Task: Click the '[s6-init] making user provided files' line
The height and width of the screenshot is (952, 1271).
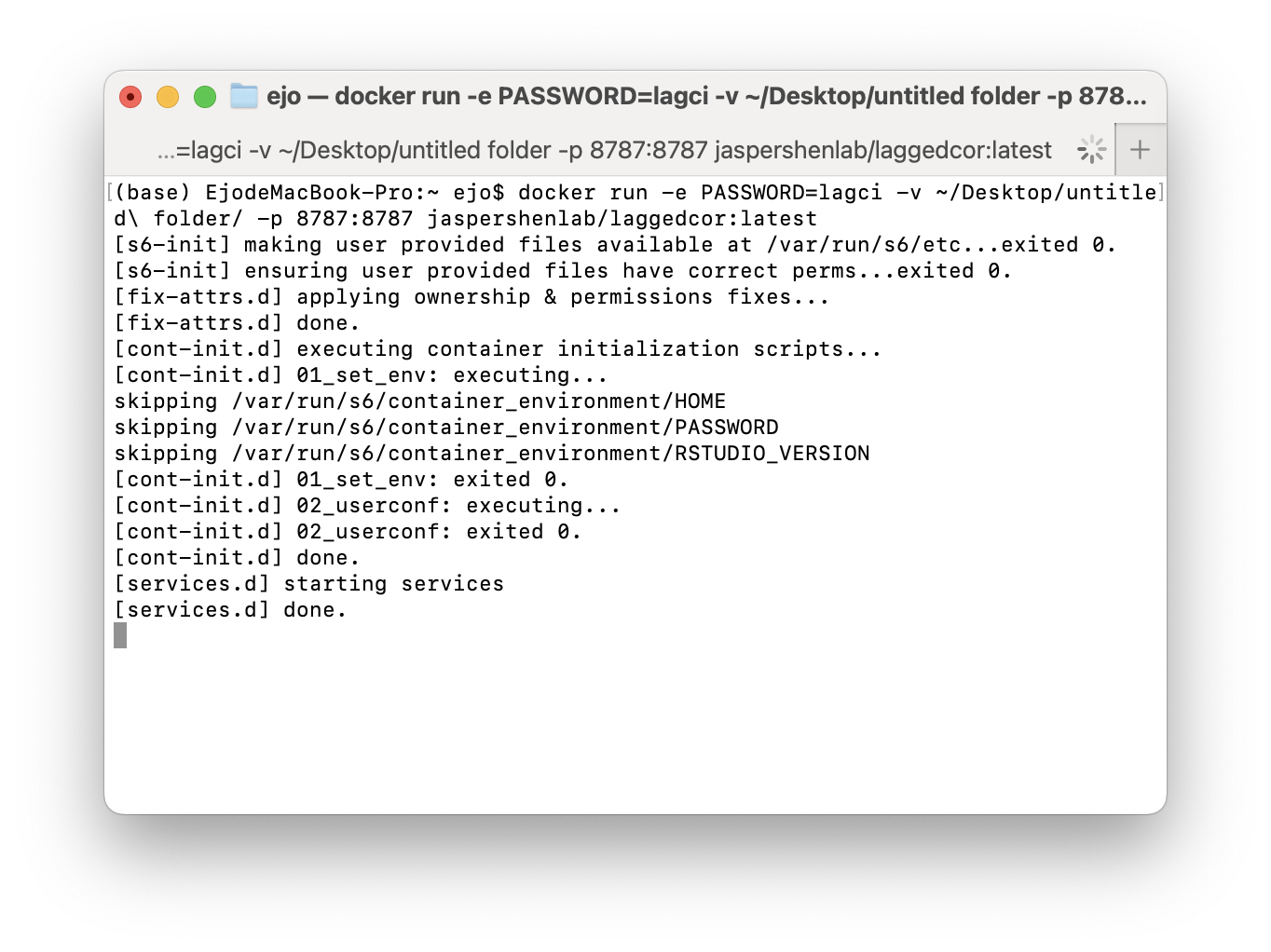Action: click(614, 245)
